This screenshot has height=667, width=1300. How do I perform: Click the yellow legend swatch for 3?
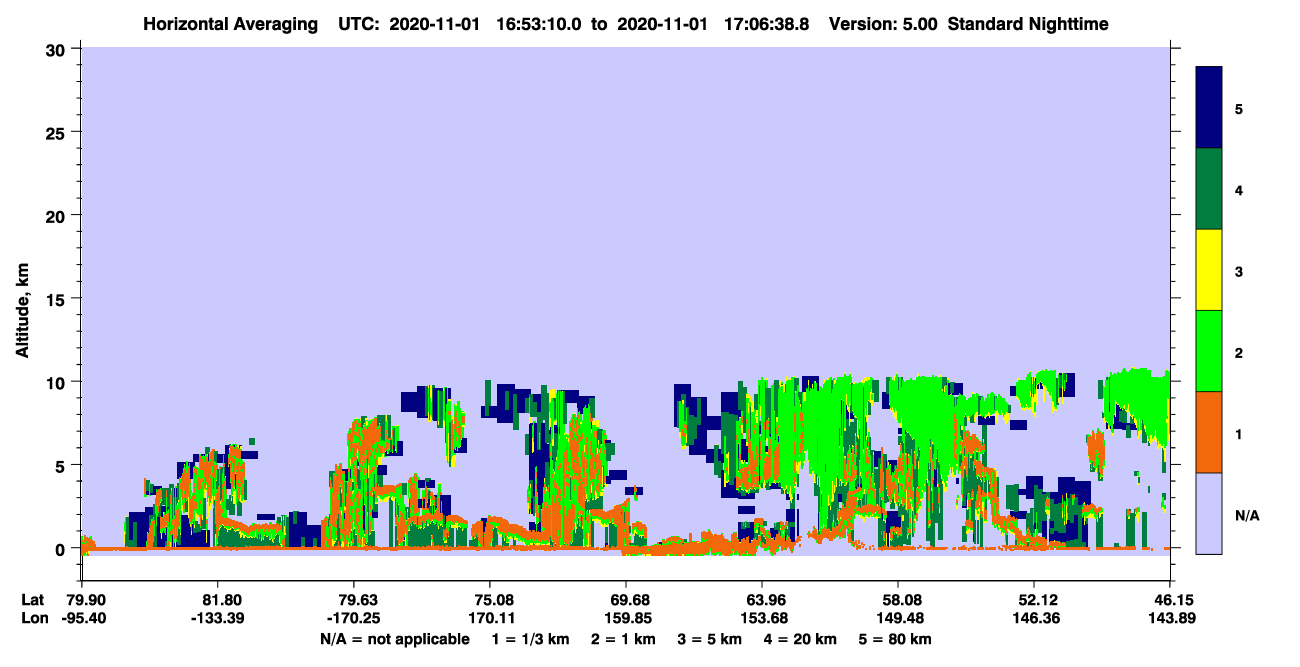(x=1209, y=270)
